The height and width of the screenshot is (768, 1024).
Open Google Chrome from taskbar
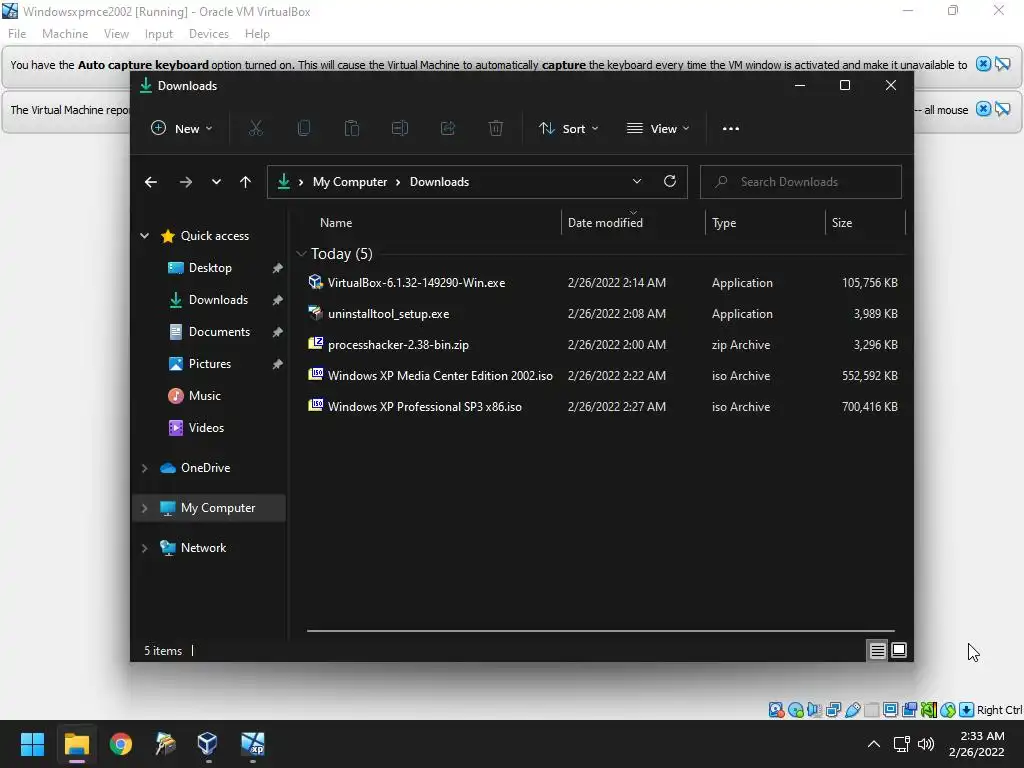[x=121, y=744]
